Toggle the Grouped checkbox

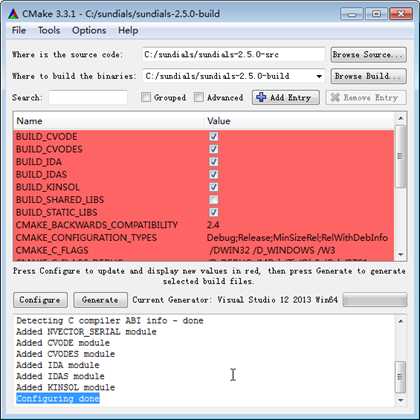point(146,97)
